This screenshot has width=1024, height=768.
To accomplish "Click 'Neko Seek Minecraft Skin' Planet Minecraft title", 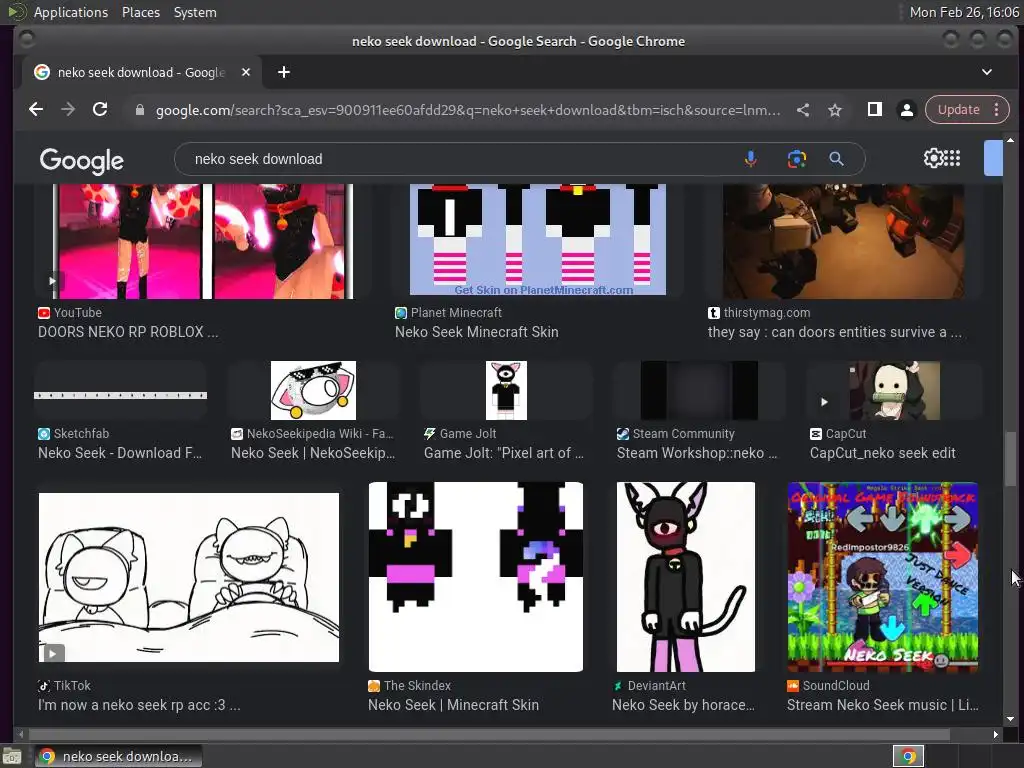I will click(x=477, y=332).
